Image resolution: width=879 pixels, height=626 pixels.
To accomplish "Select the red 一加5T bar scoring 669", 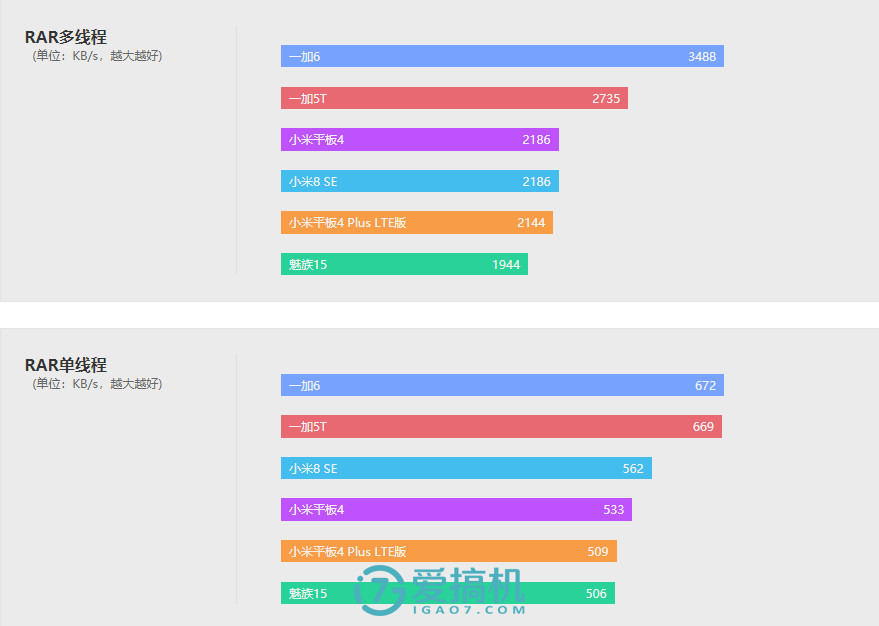I will 501,427.
